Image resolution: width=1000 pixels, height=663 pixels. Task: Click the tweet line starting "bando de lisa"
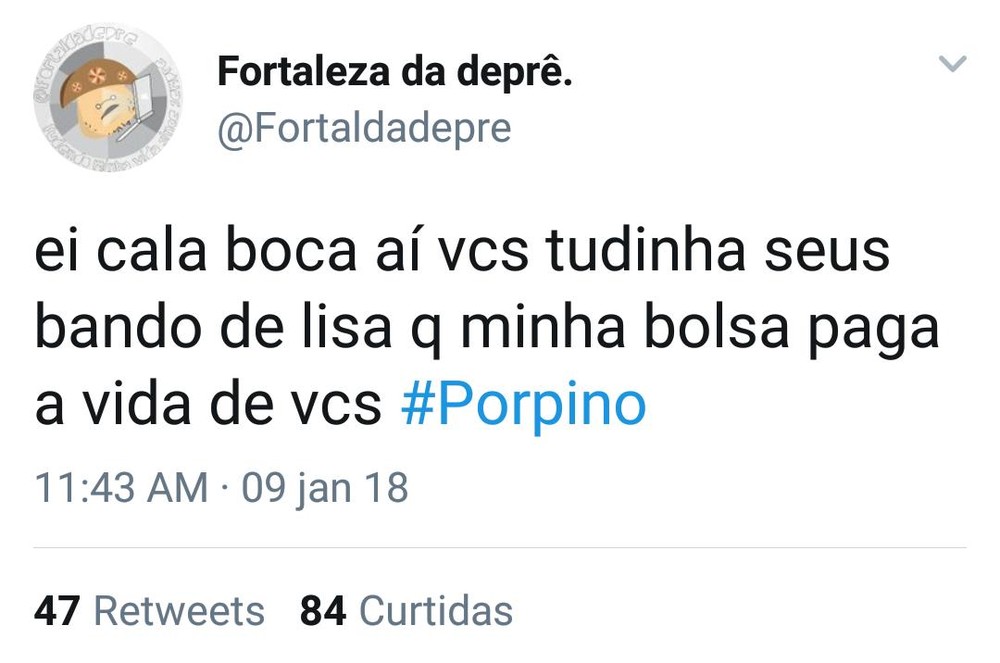[x=487, y=327]
